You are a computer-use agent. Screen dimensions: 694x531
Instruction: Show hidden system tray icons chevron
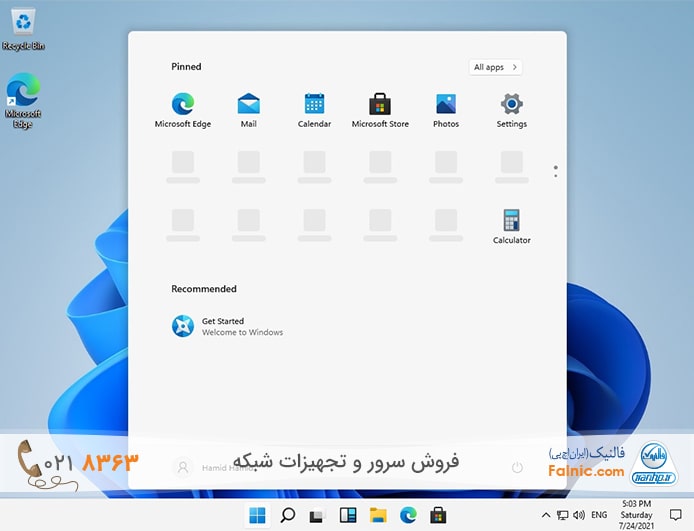click(x=546, y=515)
